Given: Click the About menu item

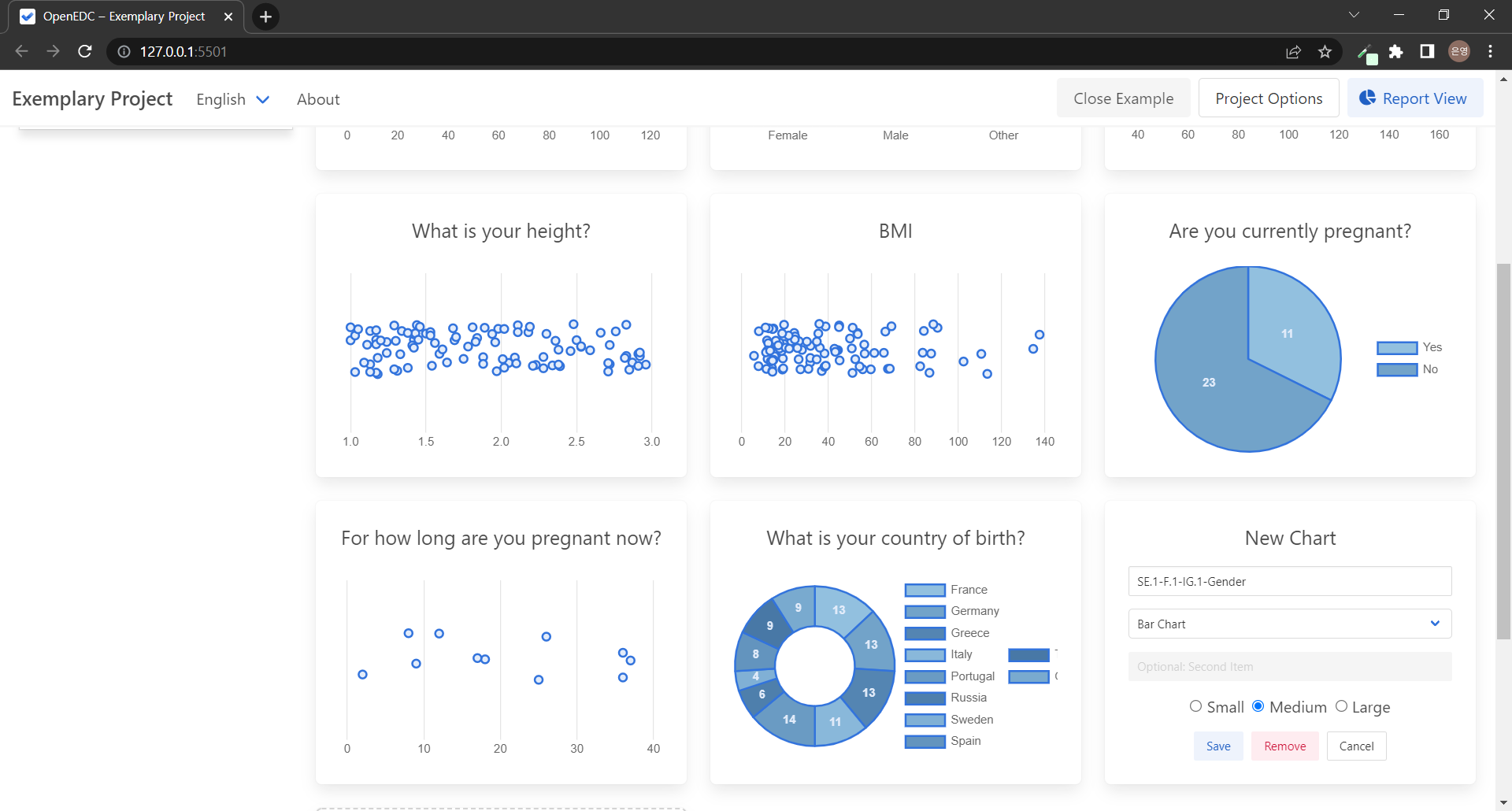Looking at the screenshot, I should pos(318,99).
